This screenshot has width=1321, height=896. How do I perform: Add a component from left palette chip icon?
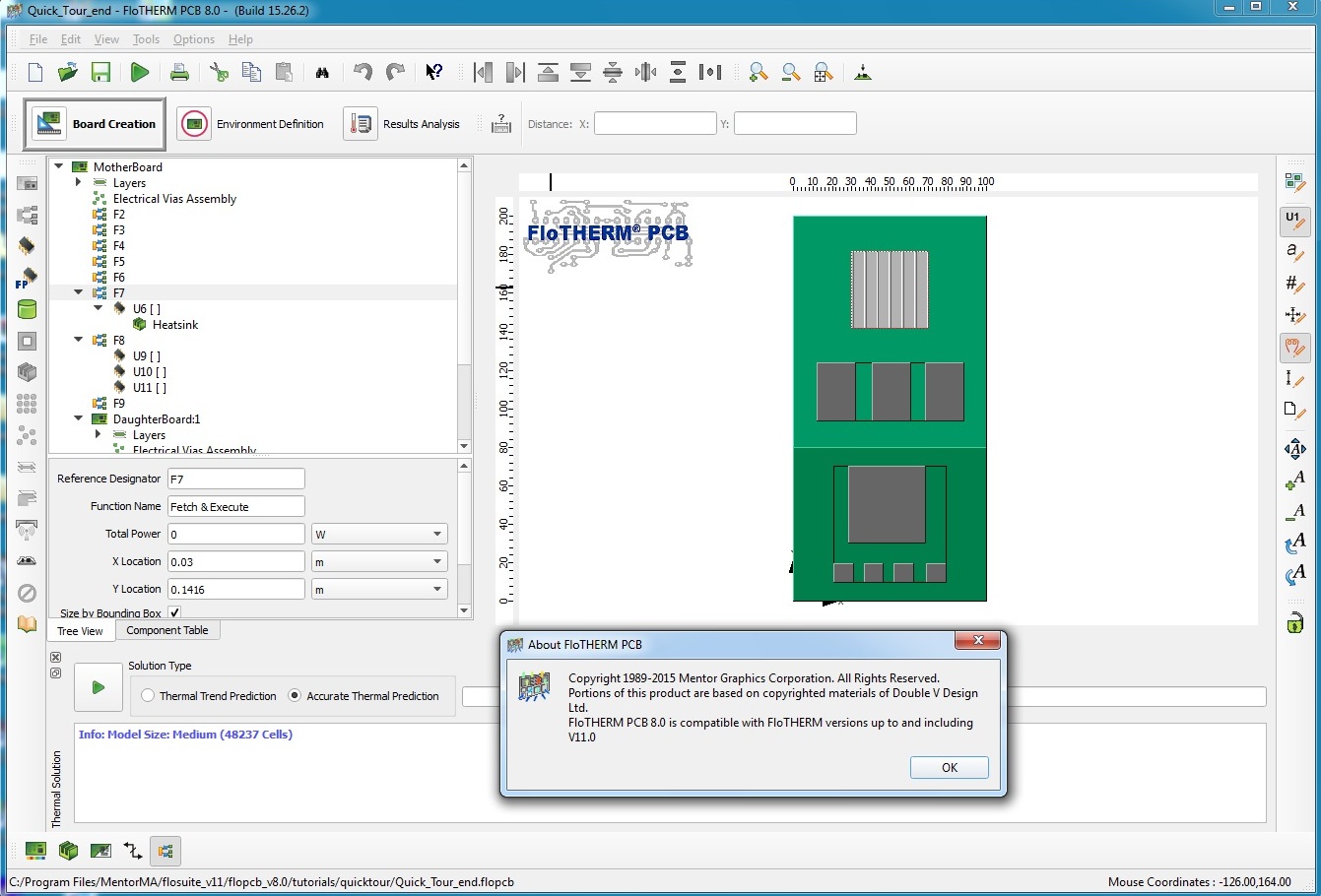coord(27,245)
